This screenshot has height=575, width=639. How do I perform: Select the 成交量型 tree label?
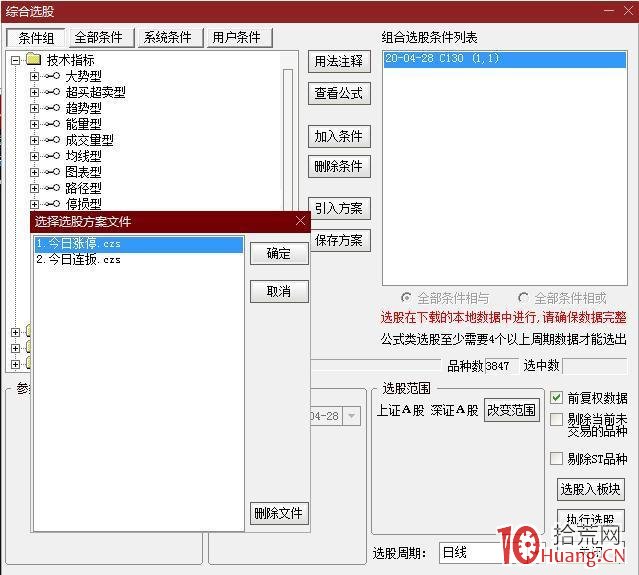(90, 140)
